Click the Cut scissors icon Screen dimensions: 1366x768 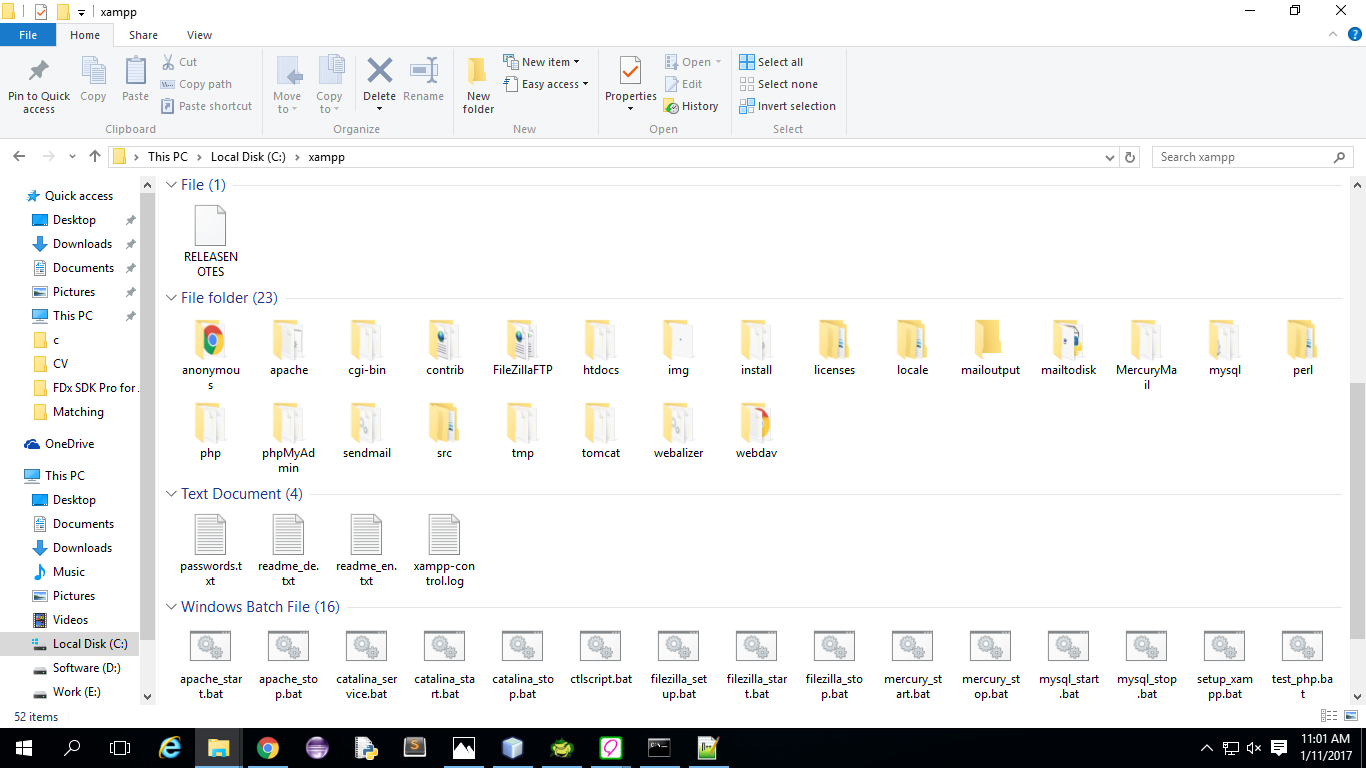[169, 62]
